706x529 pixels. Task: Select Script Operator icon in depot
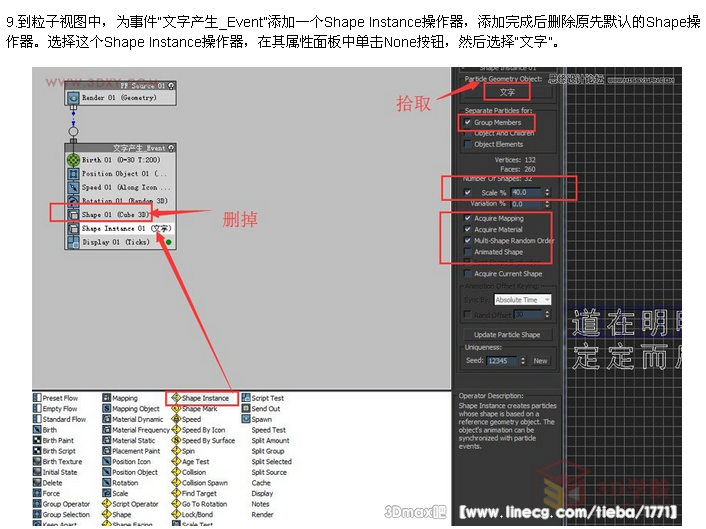pyautogui.click(x=107, y=504)
